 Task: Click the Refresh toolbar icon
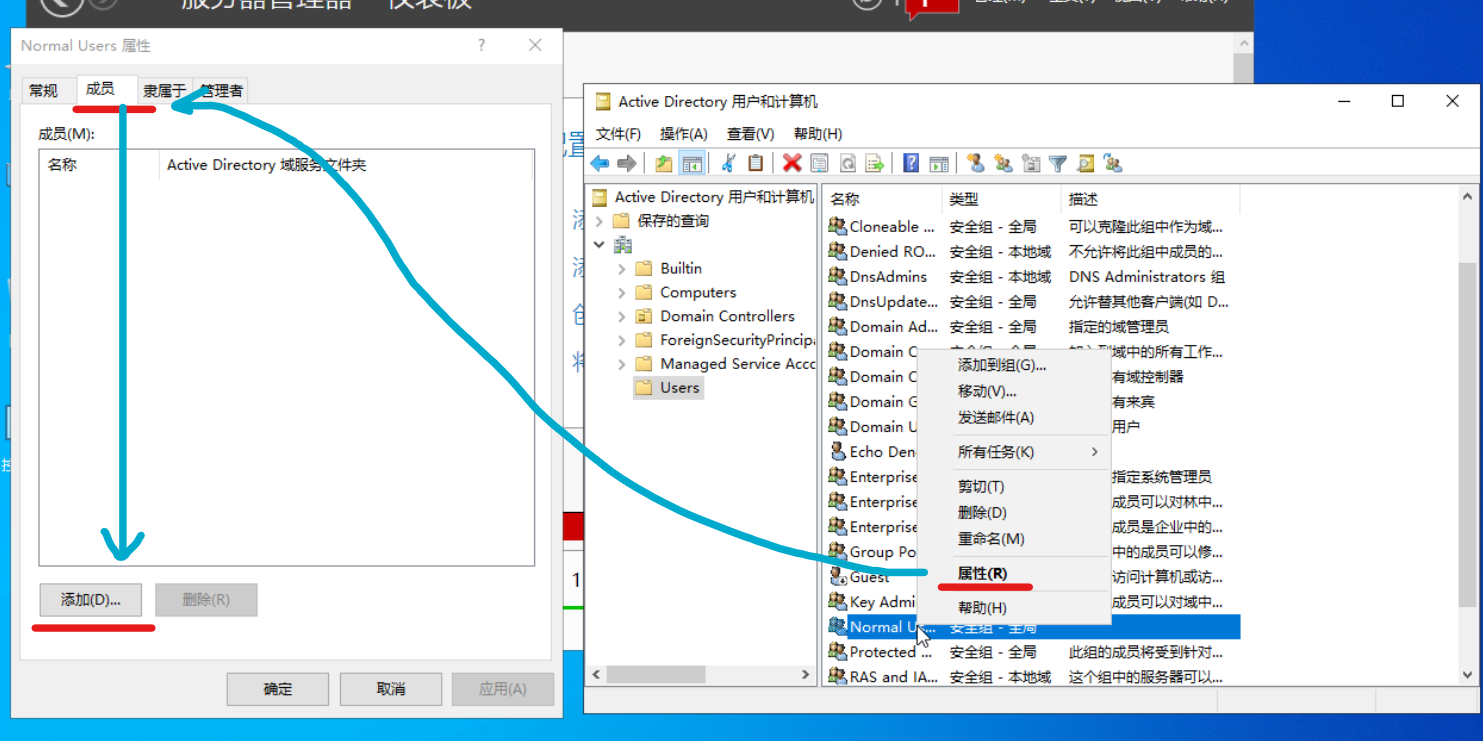[x=847, y=163]
